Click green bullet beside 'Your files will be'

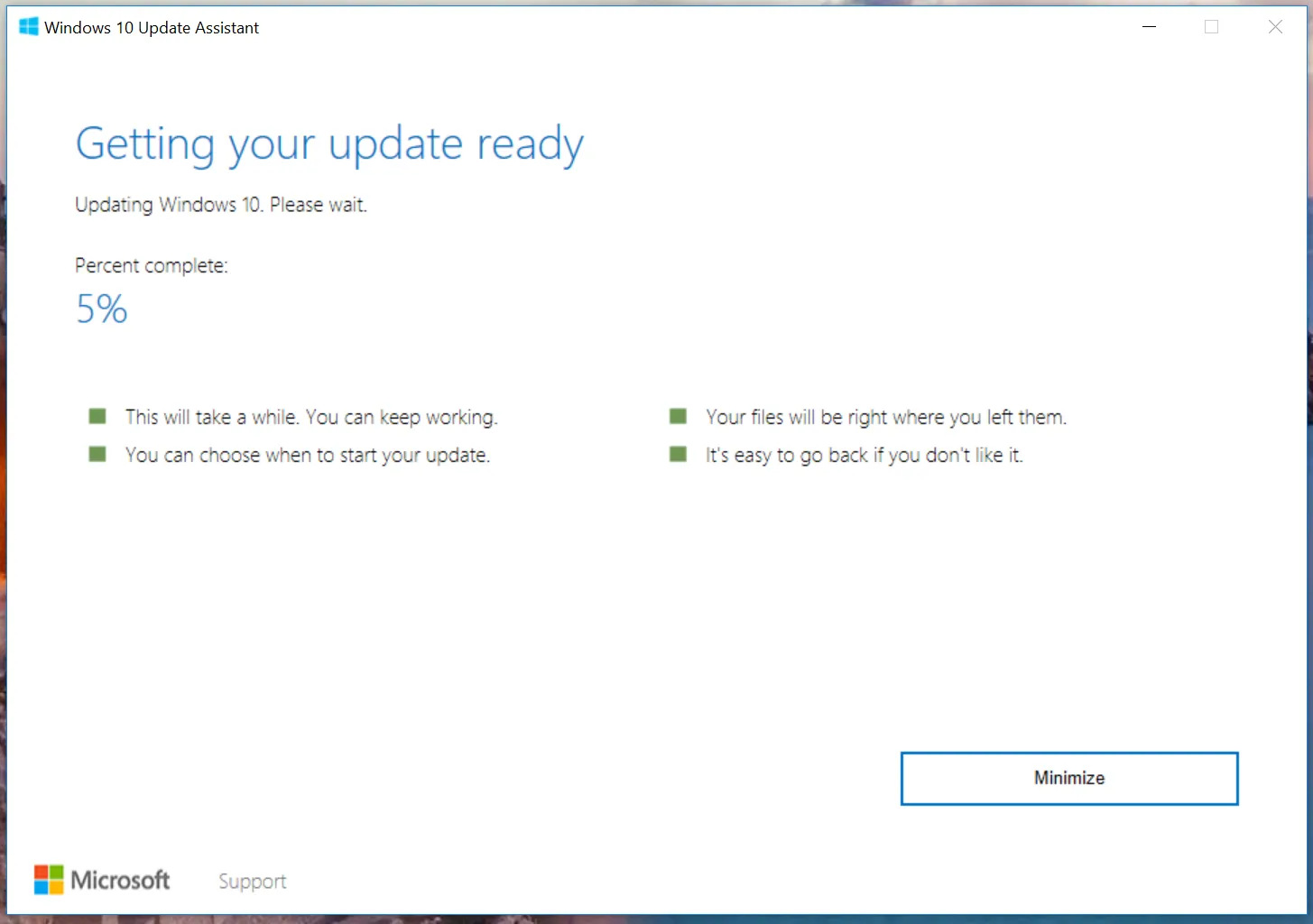pyautogui.click(x=678, y=416)
